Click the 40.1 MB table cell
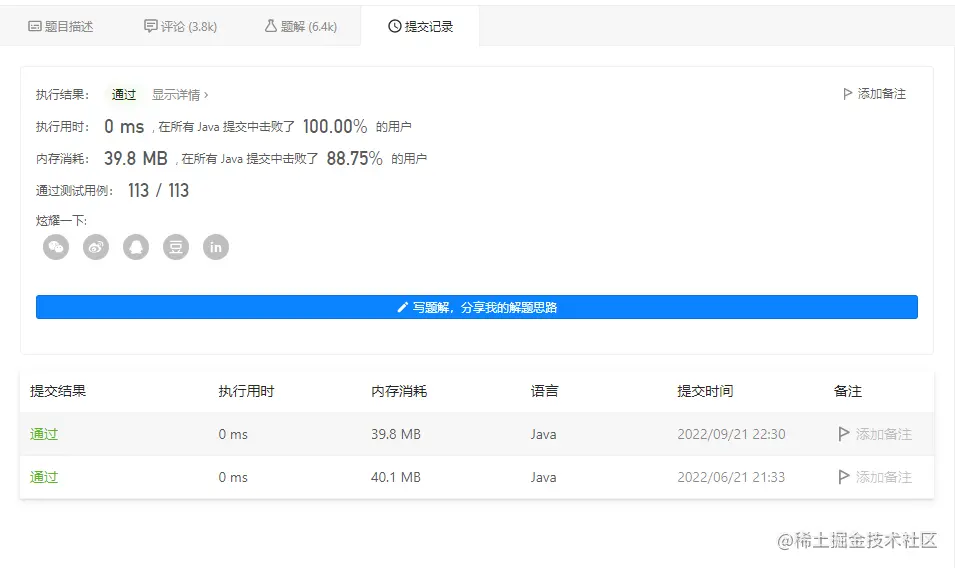955x568 pixels. (x=396, y=477)
